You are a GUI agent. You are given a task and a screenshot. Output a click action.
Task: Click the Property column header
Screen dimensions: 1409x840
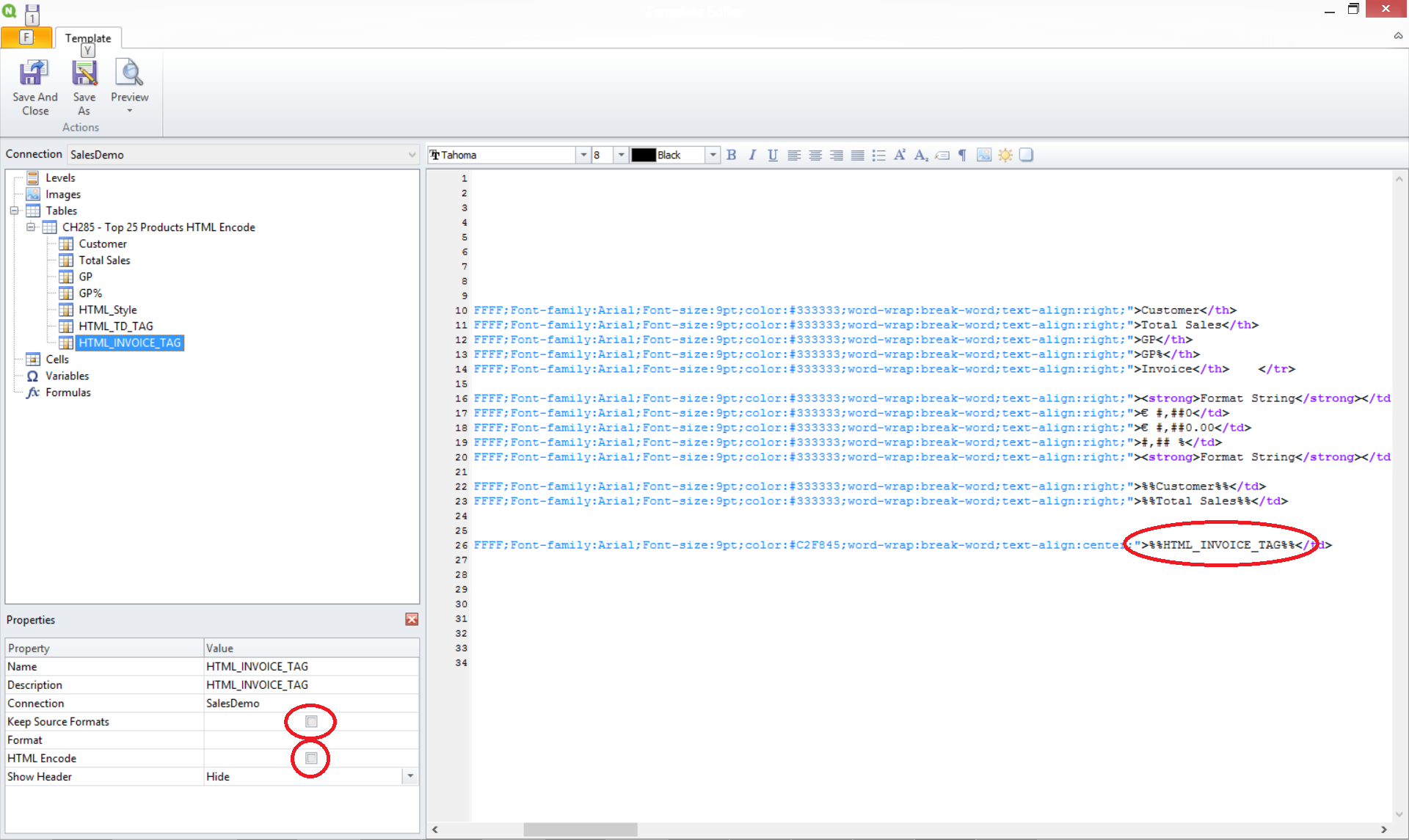point(104,648)
